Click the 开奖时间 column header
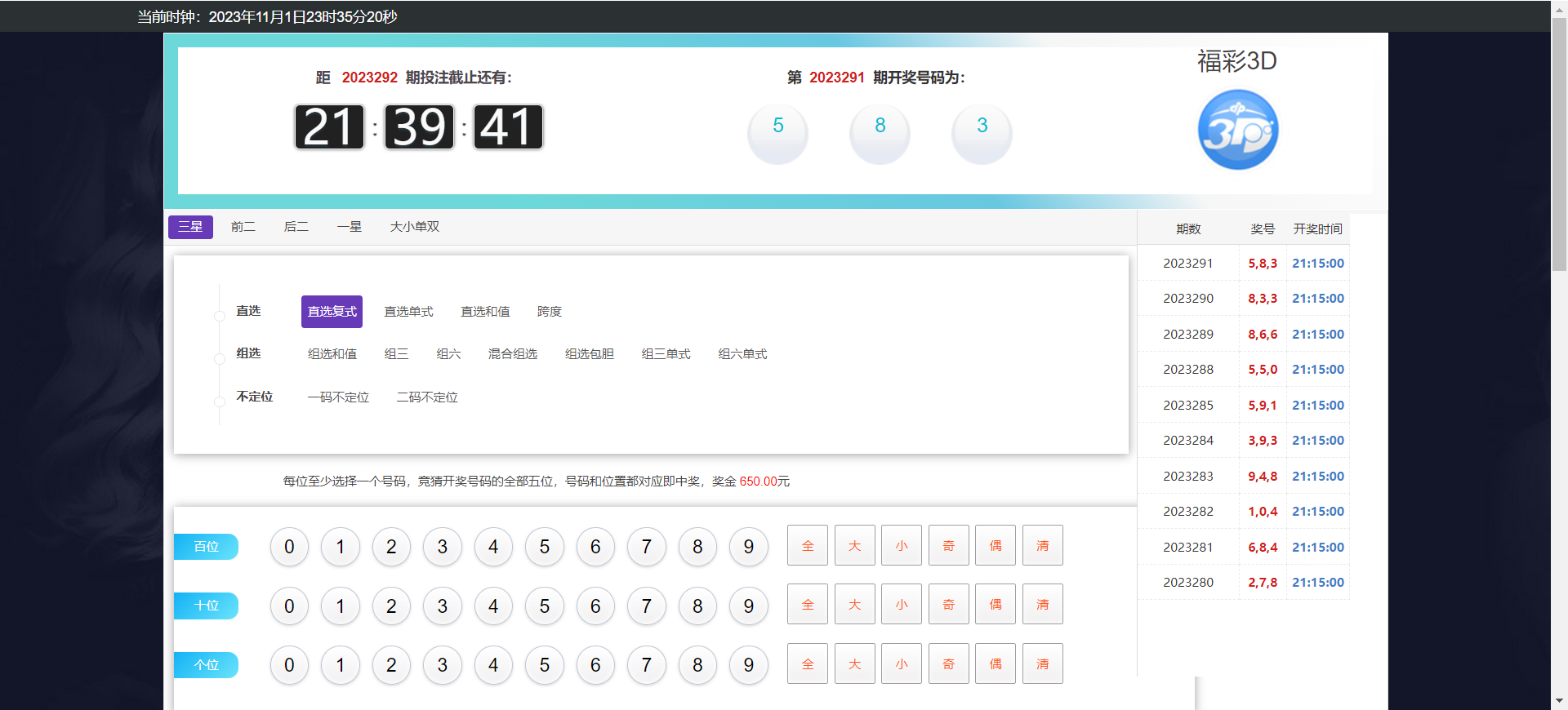The image size is (1568, 710). [x=1317, y=229]
